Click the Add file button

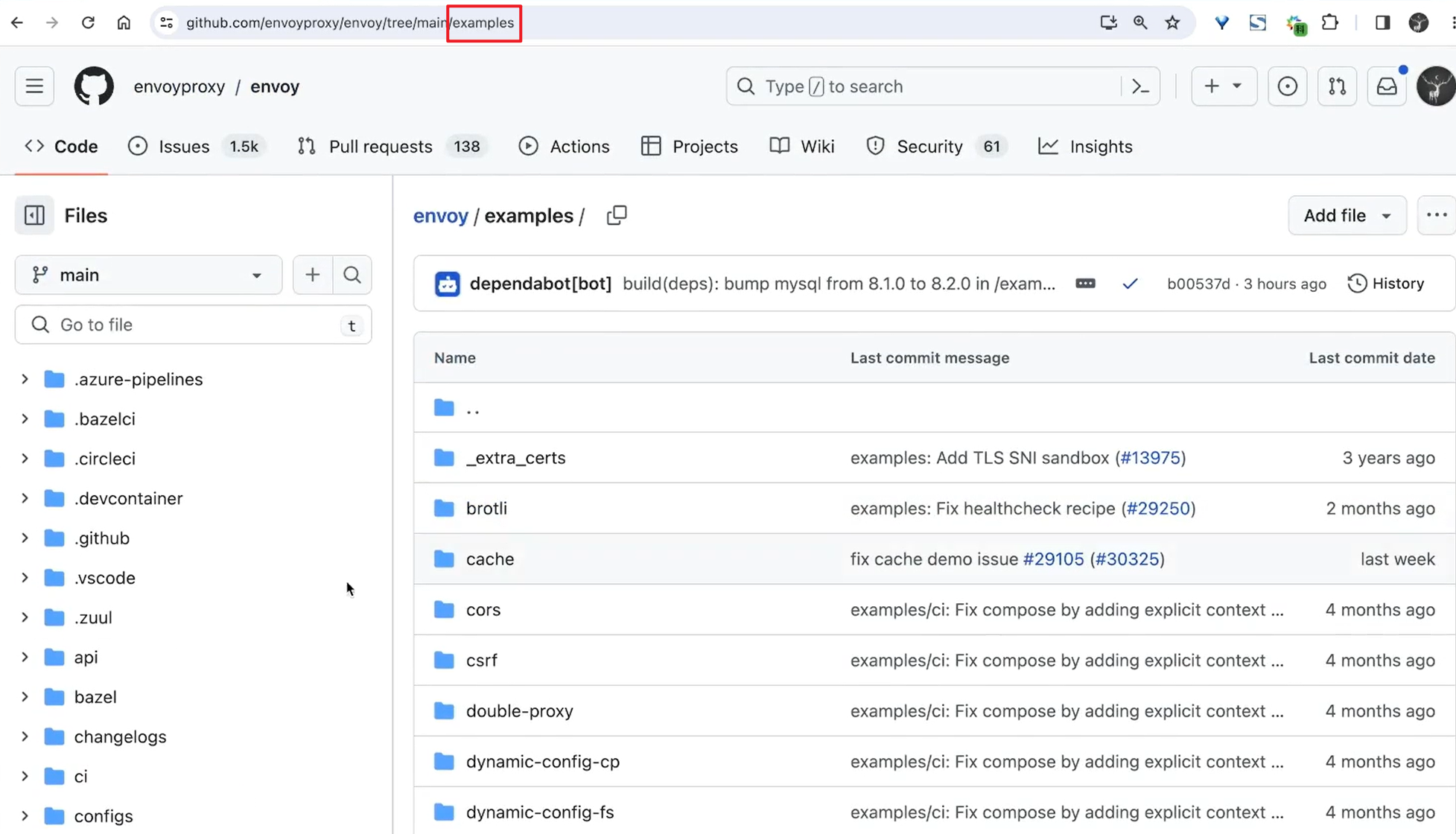[x=1347, y=215]
